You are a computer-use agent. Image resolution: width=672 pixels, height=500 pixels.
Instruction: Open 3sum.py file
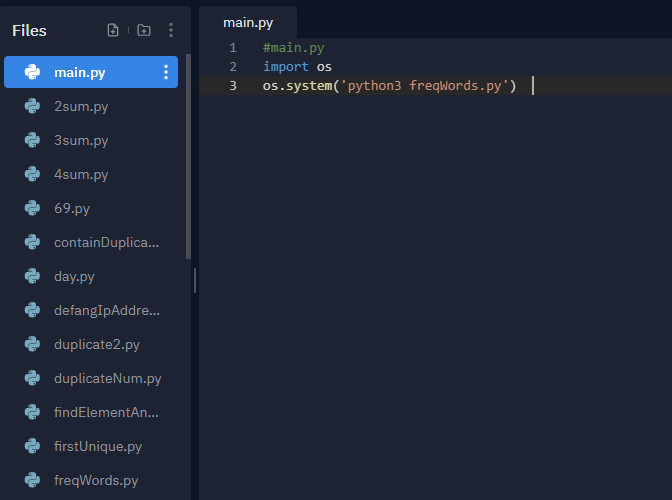(91, 140)
